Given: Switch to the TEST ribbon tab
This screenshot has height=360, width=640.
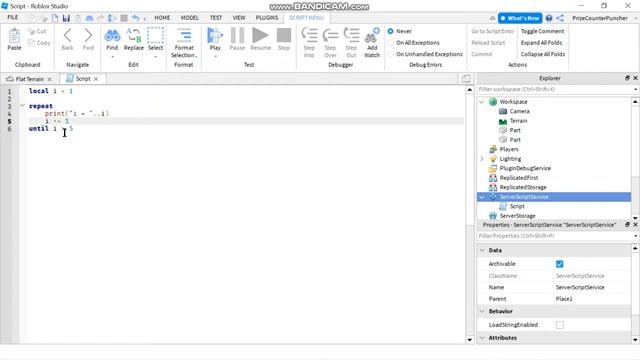Looking at the screenshot, I should pos(216,18).
